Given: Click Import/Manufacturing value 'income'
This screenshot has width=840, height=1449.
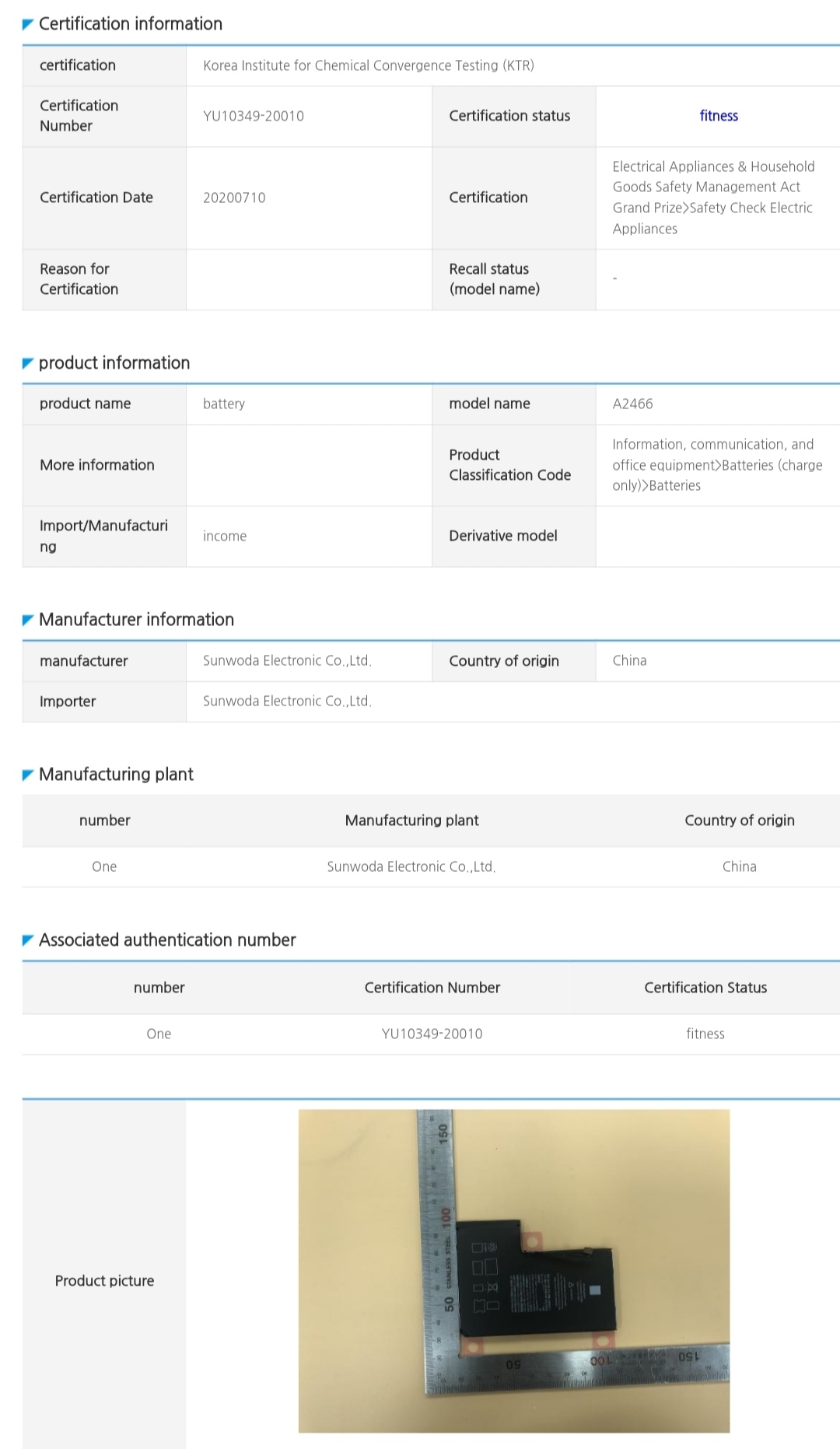Looking at the screenshot, I should coord(225,536).
